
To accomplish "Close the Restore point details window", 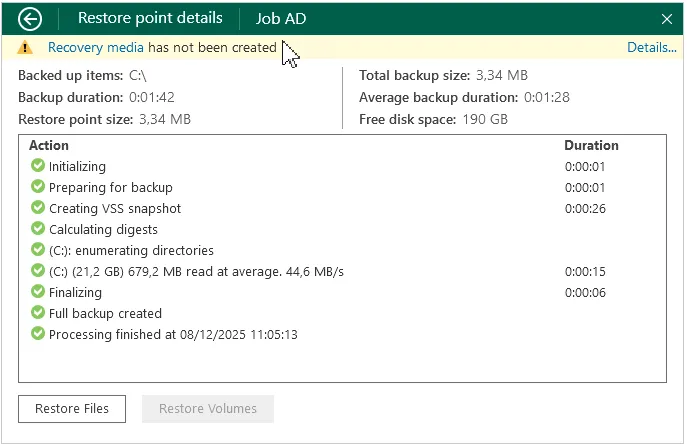I will point(667,18).
